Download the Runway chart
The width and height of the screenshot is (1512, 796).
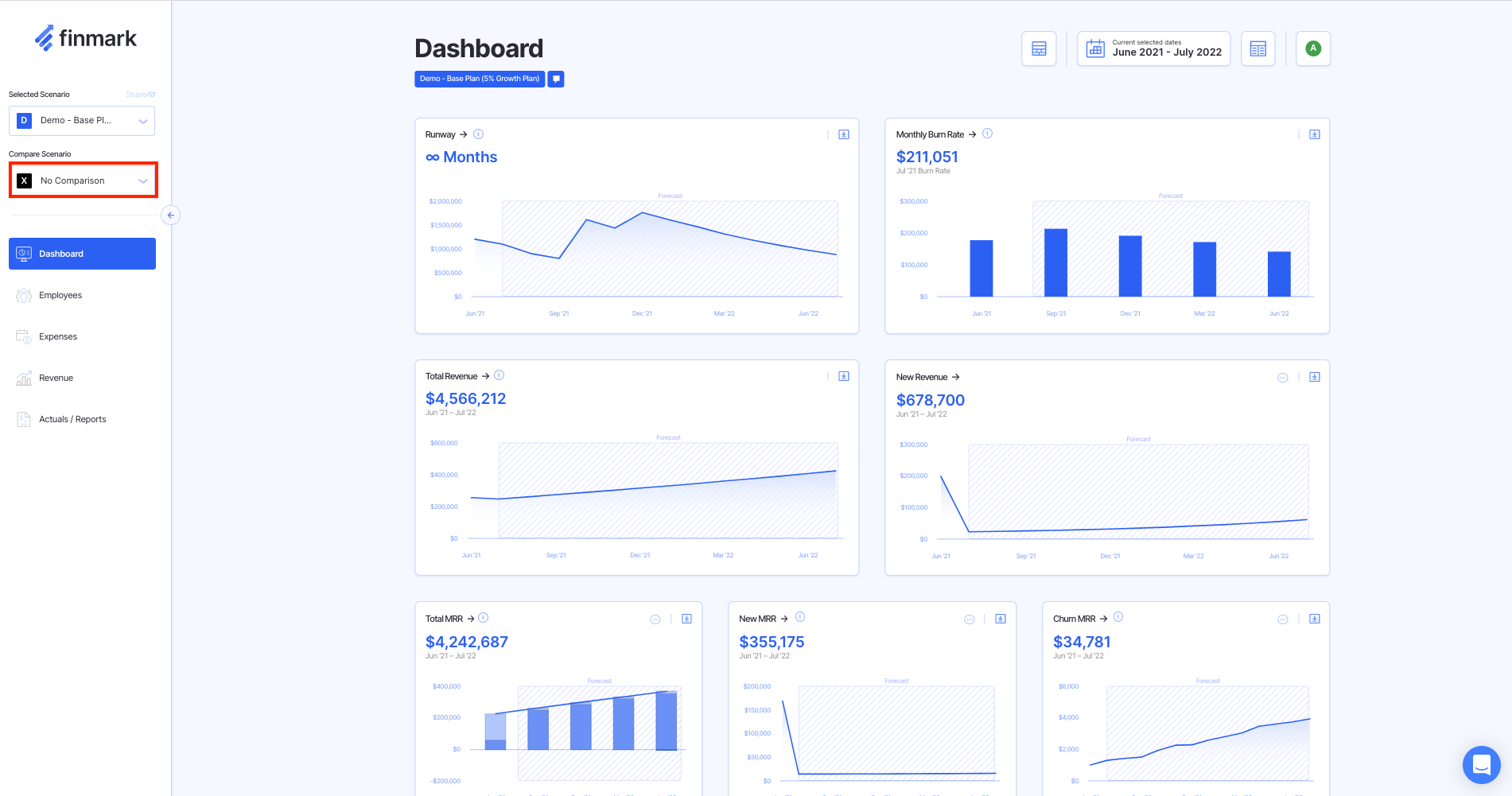844,134
